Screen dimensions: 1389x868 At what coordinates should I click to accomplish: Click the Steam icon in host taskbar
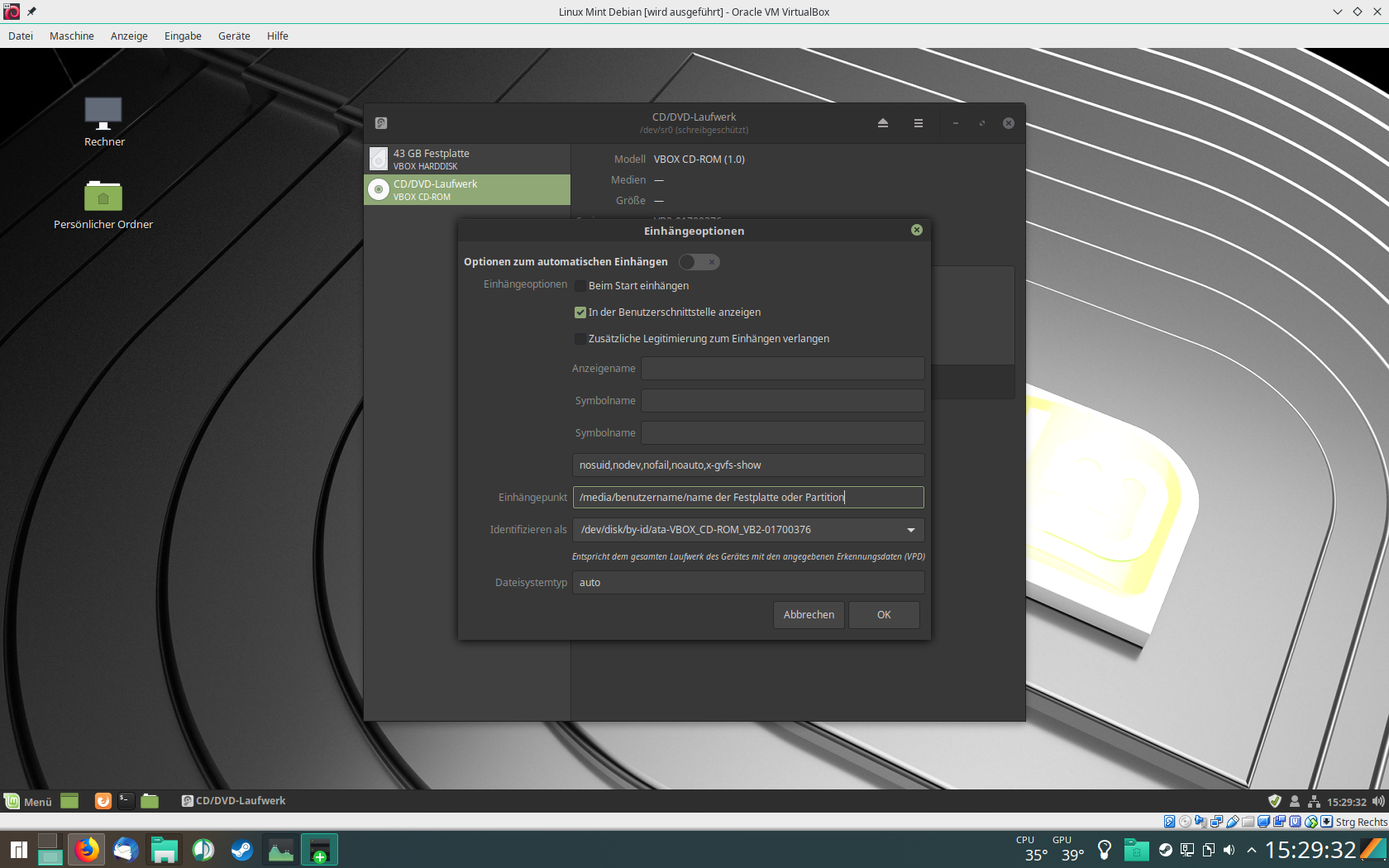tap(241, 850)
